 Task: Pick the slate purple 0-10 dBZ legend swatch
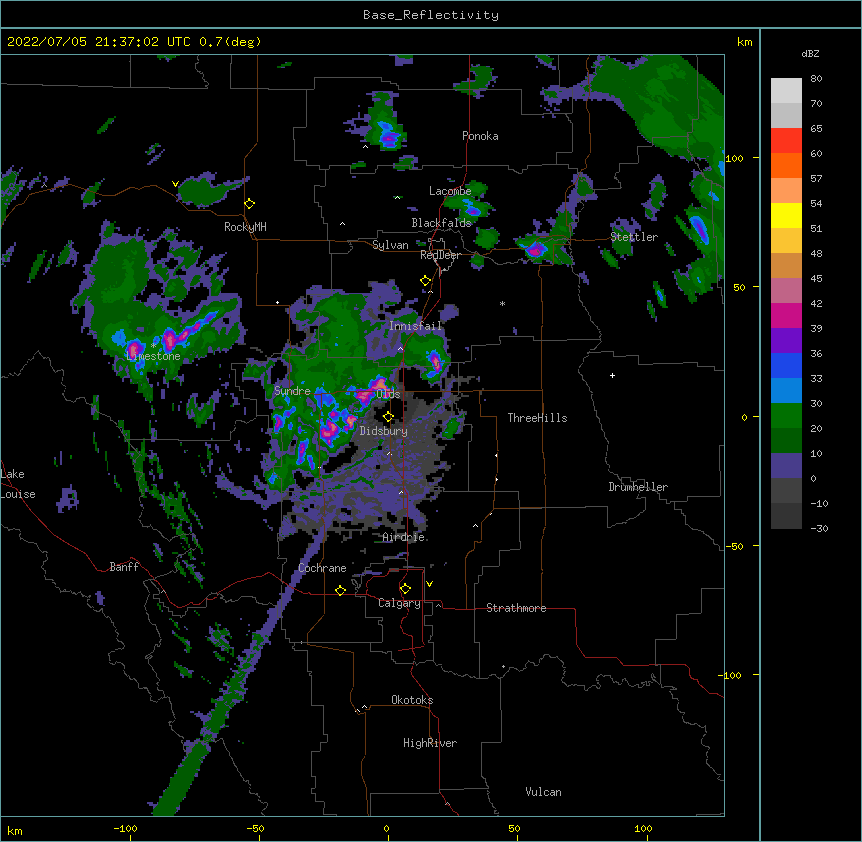(786, 466)
